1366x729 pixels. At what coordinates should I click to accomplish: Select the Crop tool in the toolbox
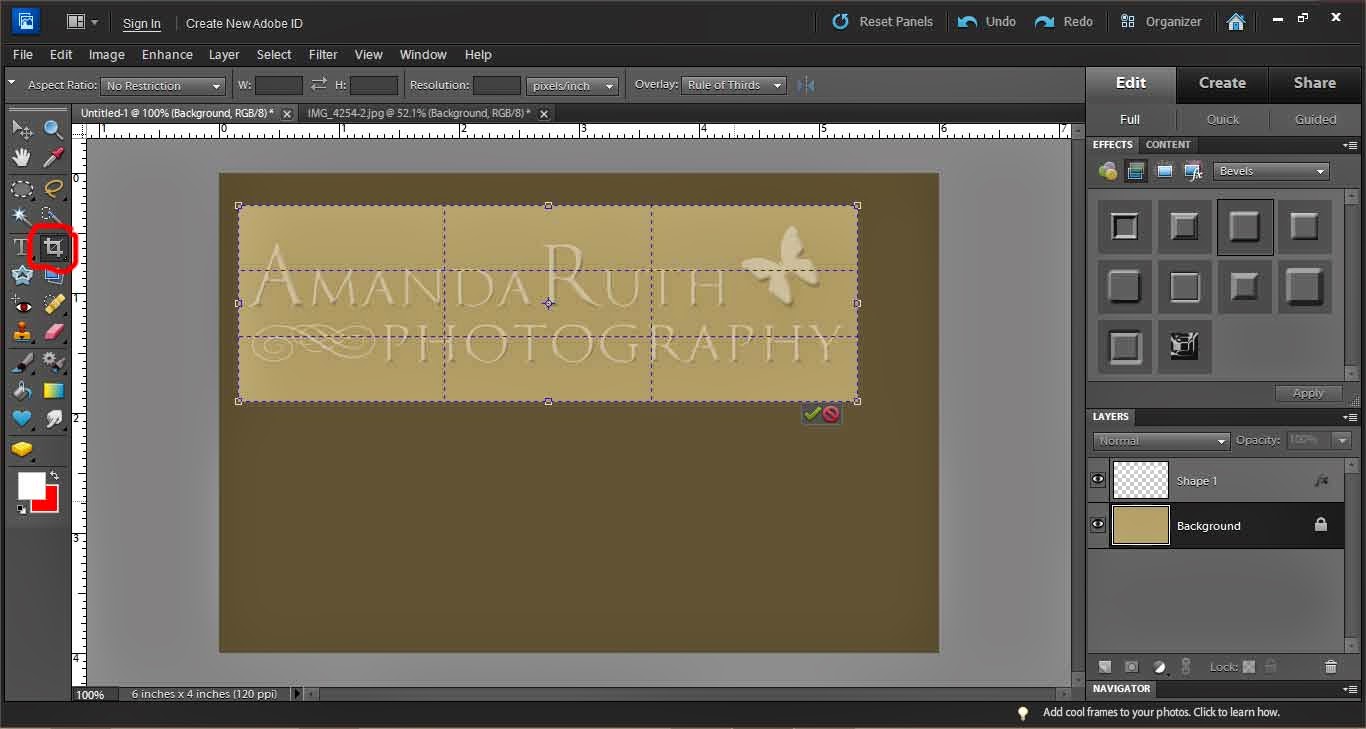click(53, 246)
